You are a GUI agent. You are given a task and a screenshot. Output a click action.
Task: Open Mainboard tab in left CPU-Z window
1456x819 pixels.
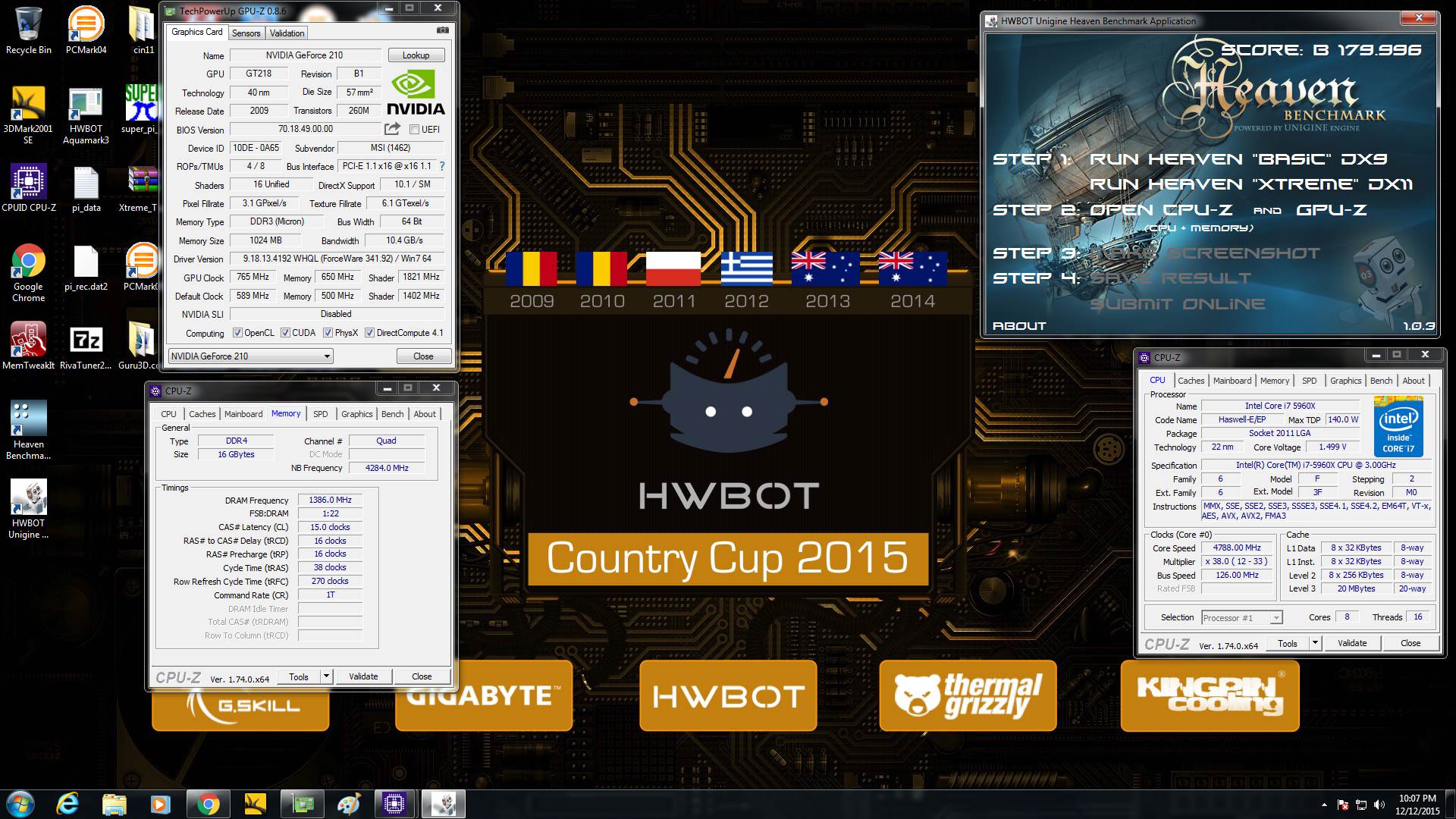(243, 414)
